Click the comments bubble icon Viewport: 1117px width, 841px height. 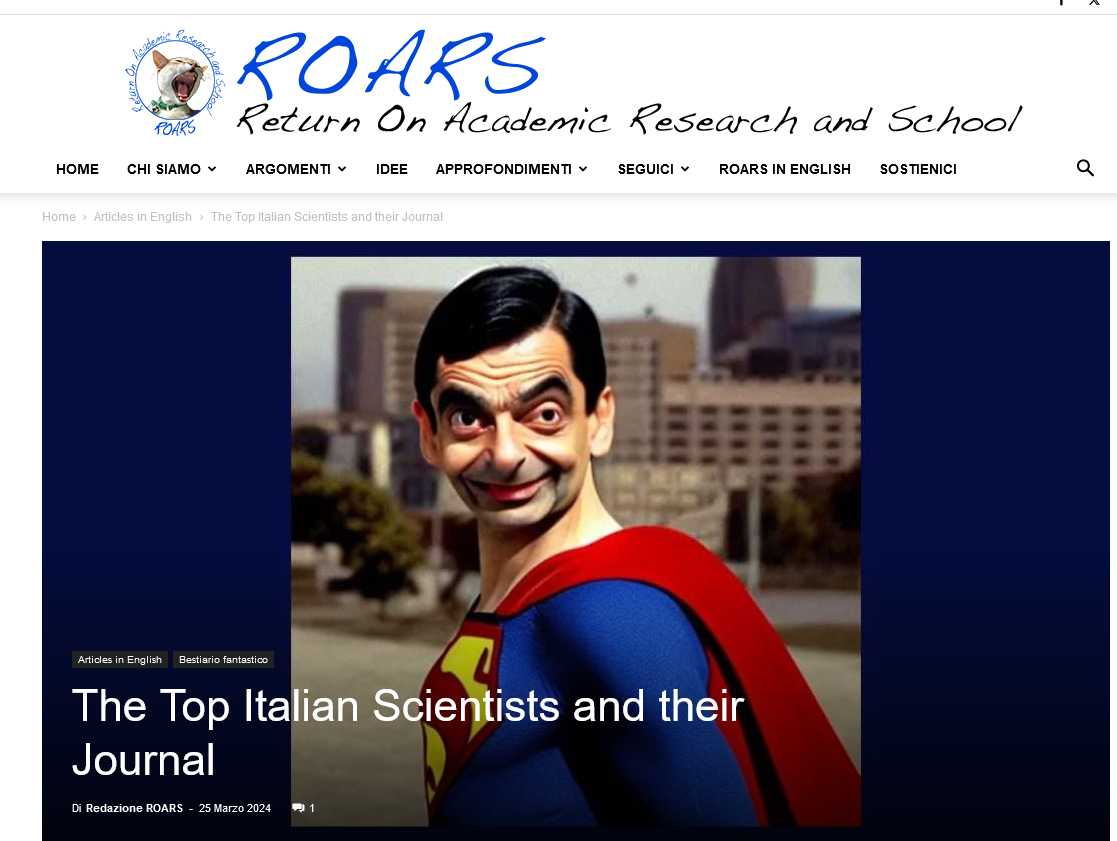click(x=298, y=808)
